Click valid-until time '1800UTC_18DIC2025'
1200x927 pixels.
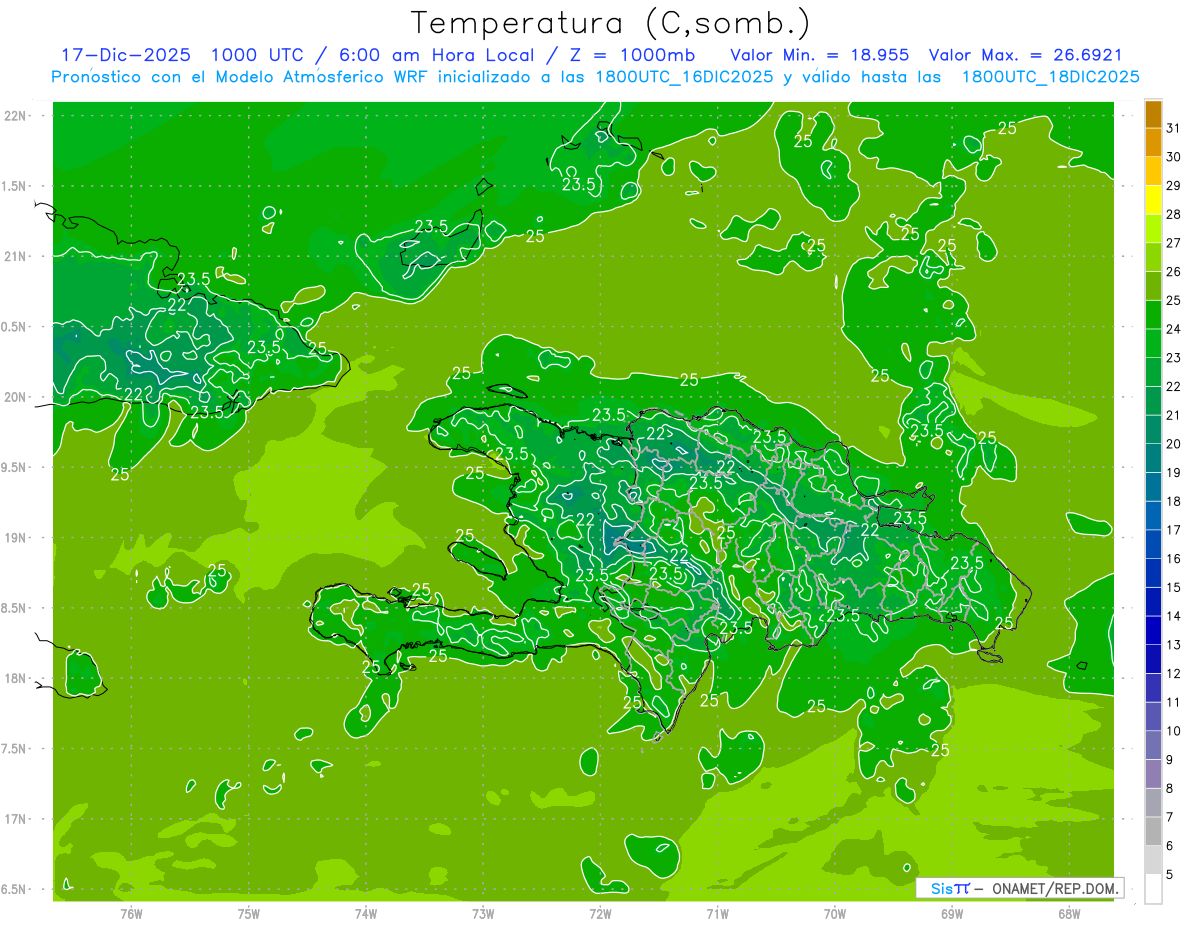click(x=1051, y=77)
